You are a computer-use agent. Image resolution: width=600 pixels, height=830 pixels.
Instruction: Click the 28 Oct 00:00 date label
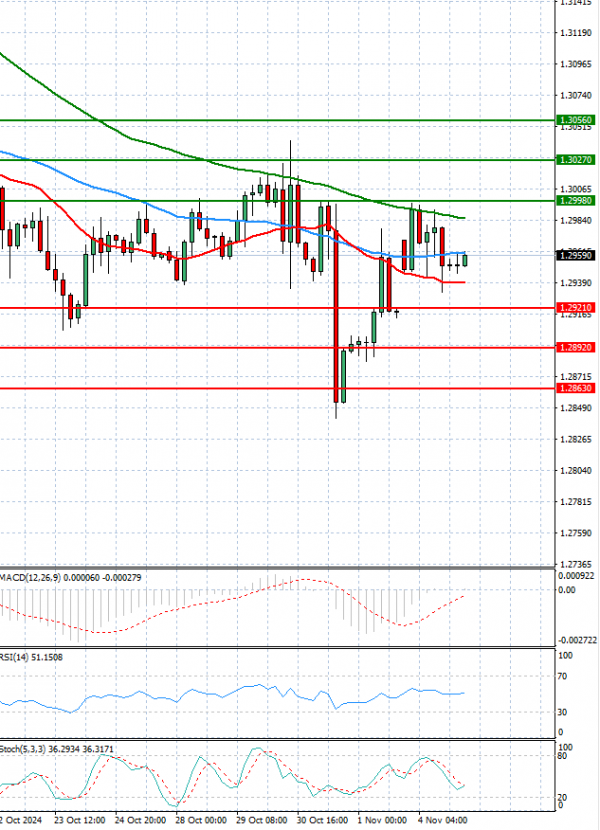point(200,819)
